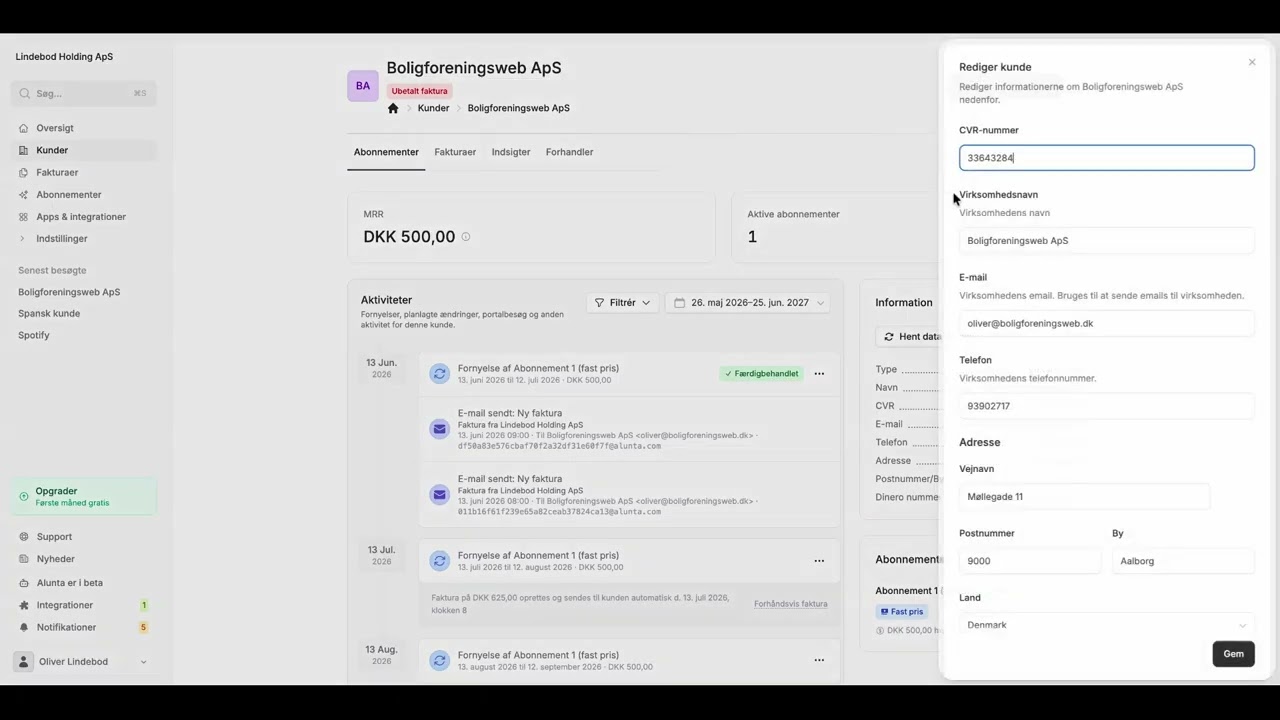Open recently visited Boligforeningsweb ApS

tap(69, 292)
